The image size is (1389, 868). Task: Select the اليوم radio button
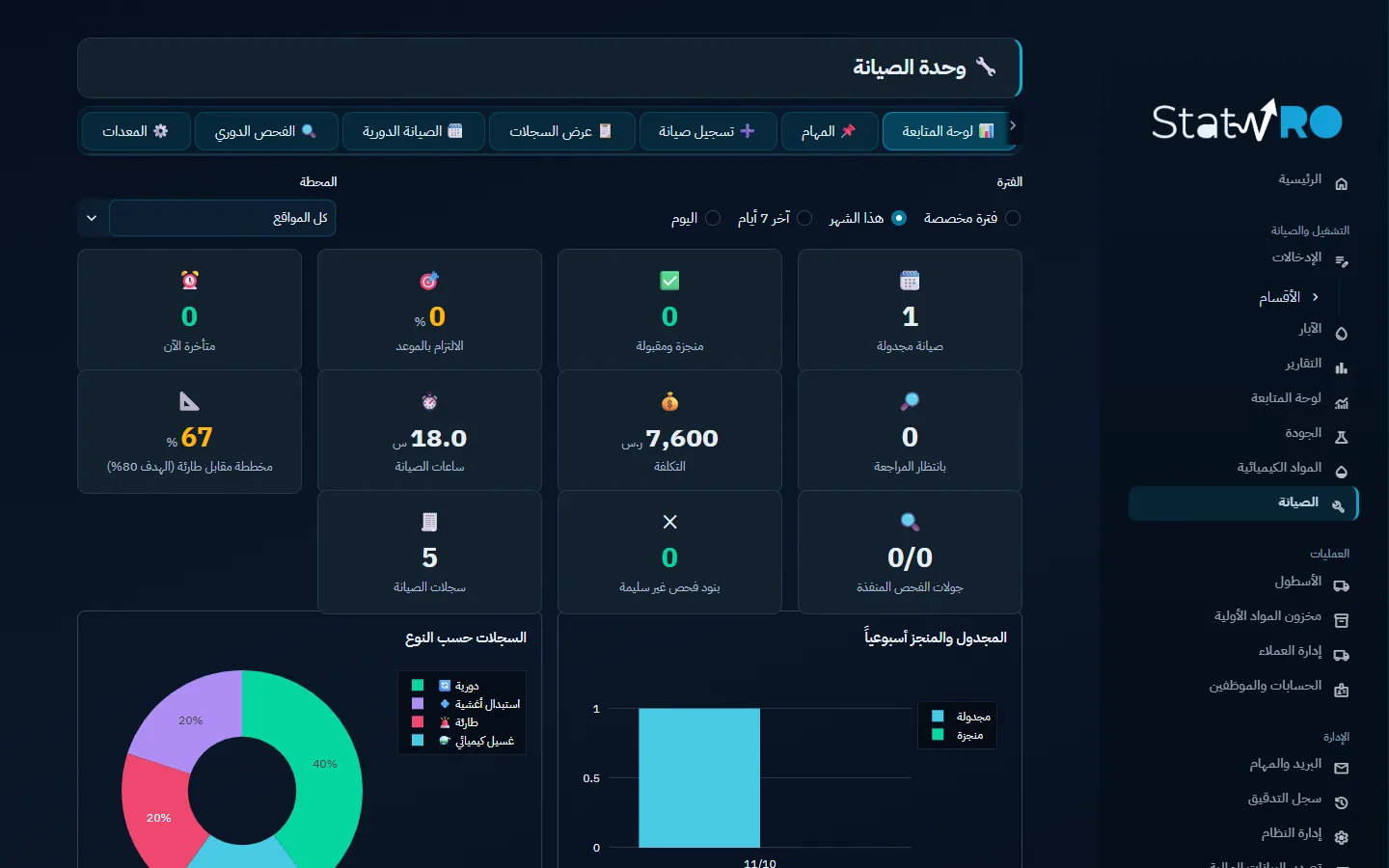click(713, 218)
